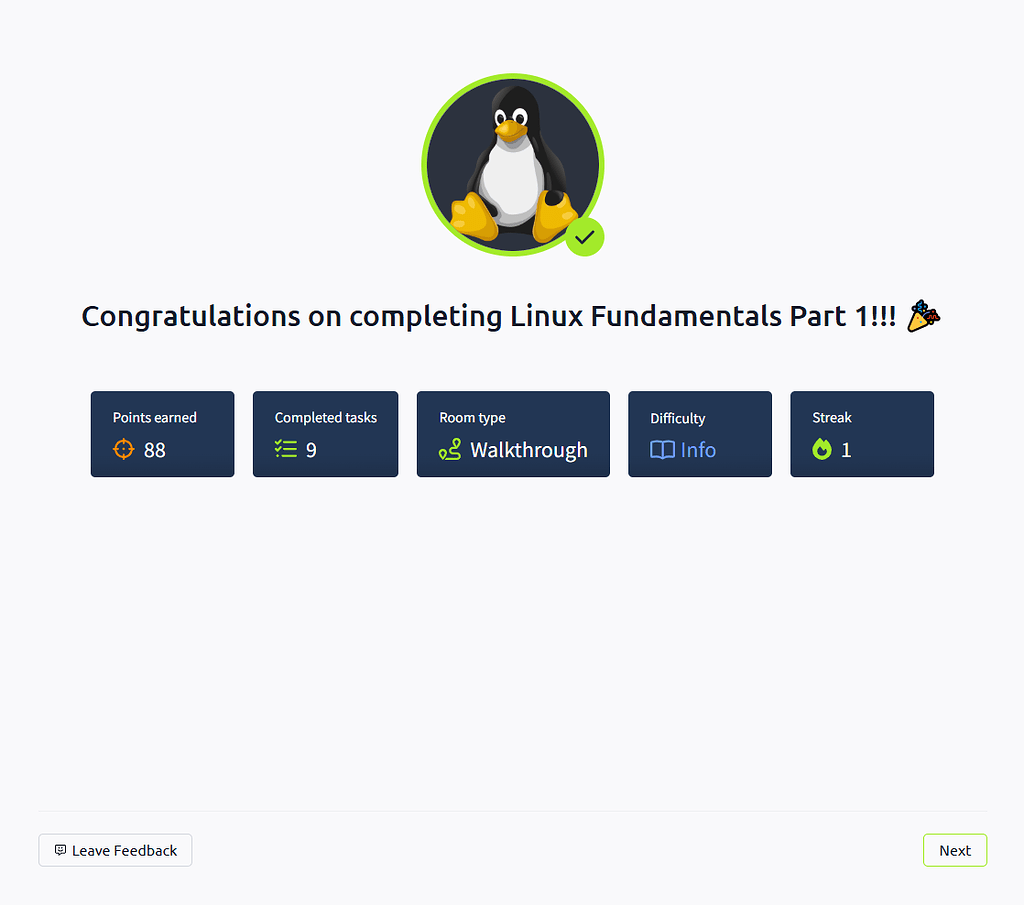Select the 'Info' difficulty value
This screenshot has width=1024, height=905.
coord(698,450)
